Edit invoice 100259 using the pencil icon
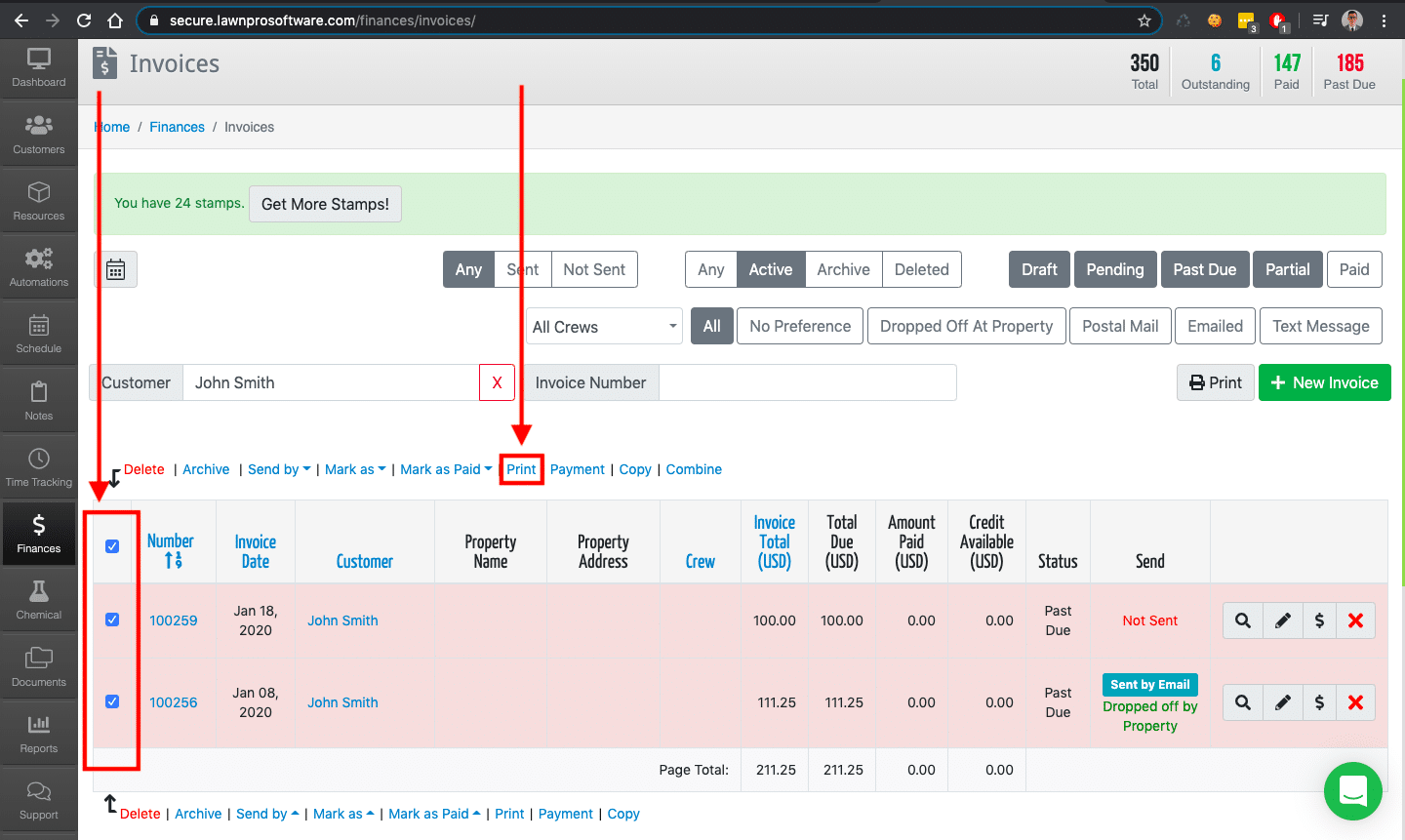The image size is (1405, 840). [x=1282, y=620]
